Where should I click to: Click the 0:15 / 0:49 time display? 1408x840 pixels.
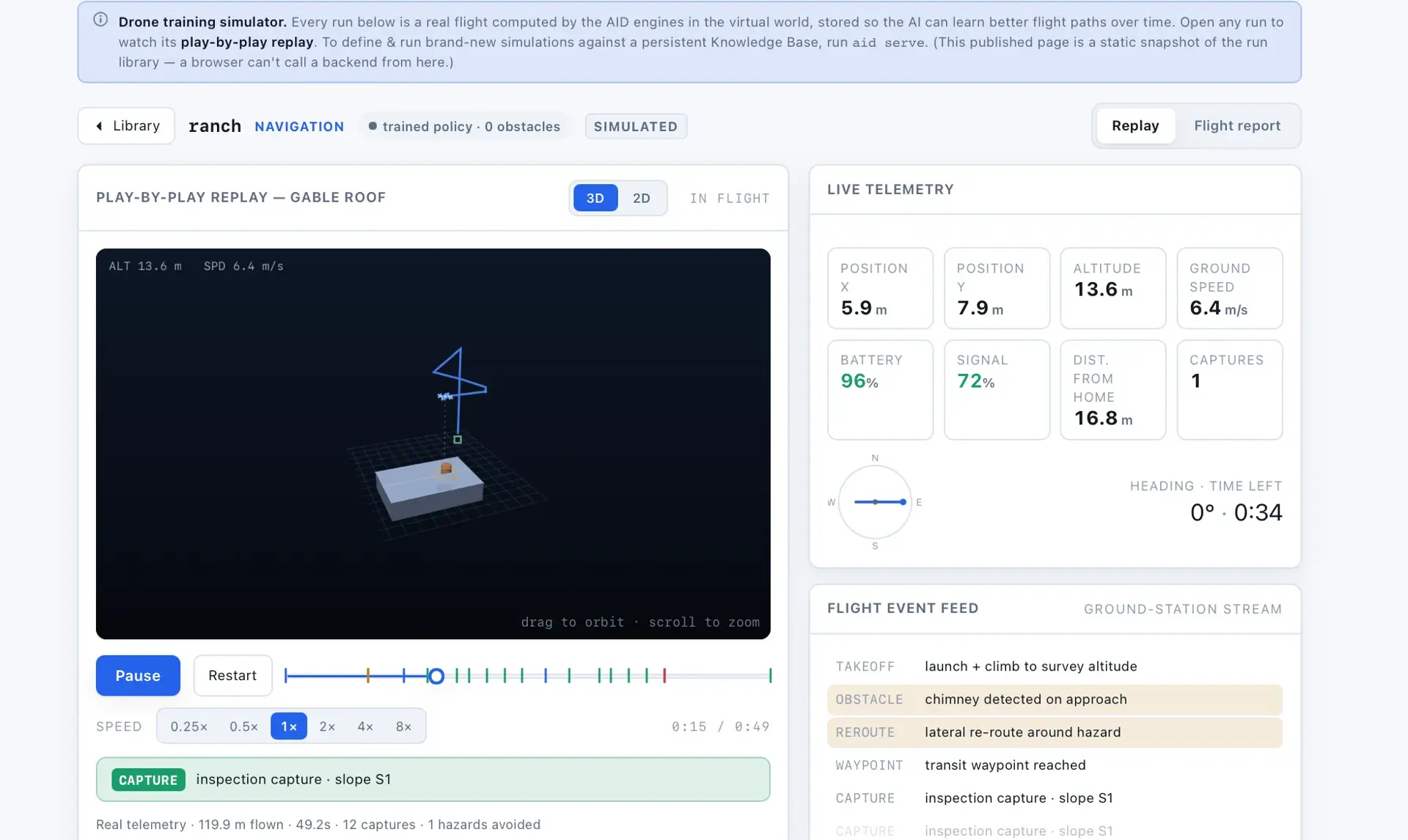click(x=720, y=726)
